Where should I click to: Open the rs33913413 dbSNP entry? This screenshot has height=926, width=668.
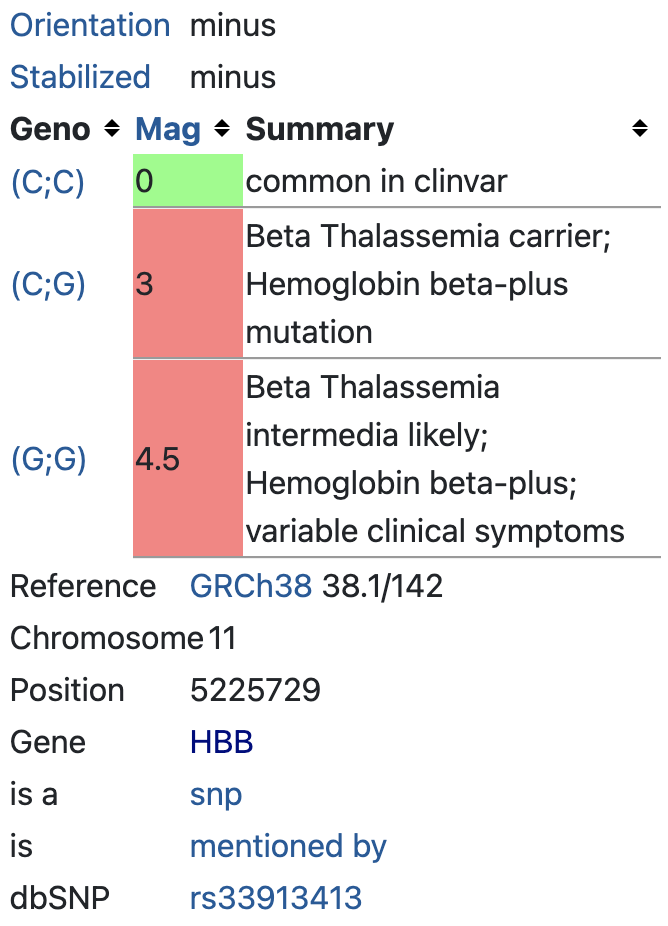pyautogui.click(x=274, y=898)
